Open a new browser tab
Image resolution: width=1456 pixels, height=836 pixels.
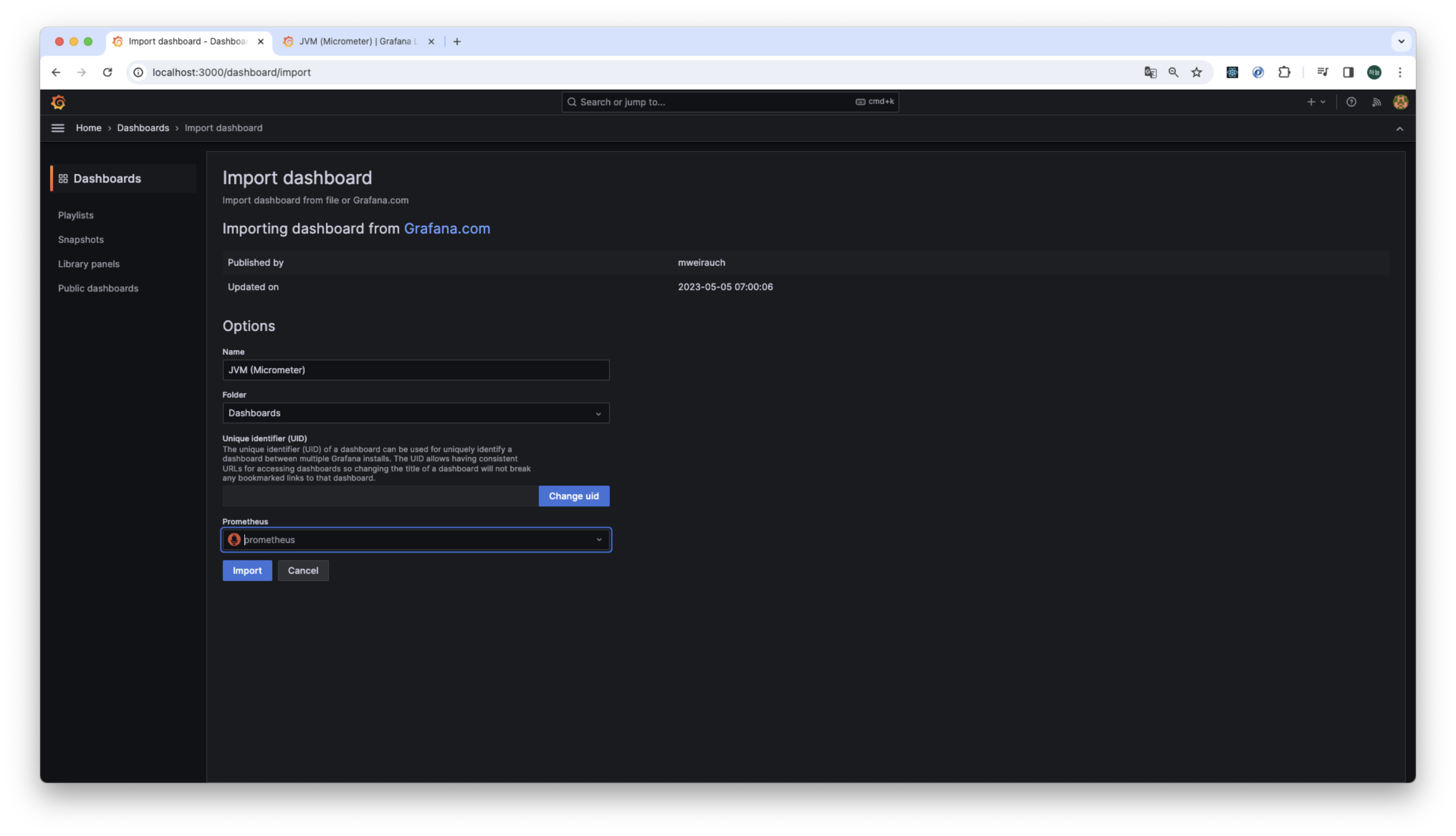click(x=457, y=41)
